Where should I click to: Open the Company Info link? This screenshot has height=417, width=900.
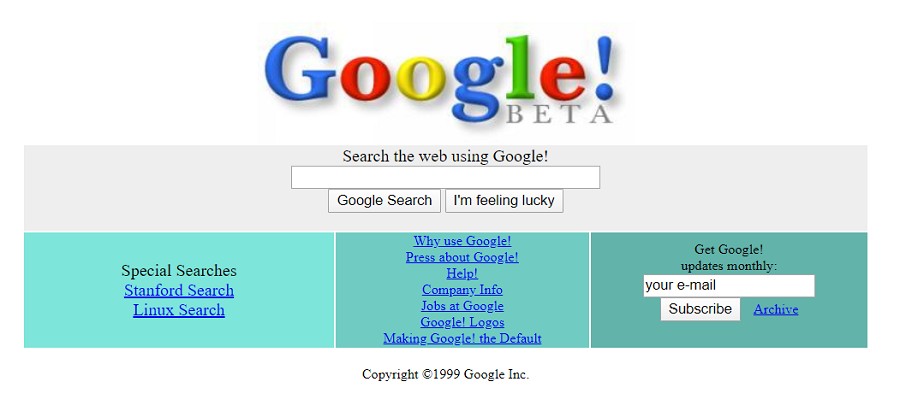[463, 290]
